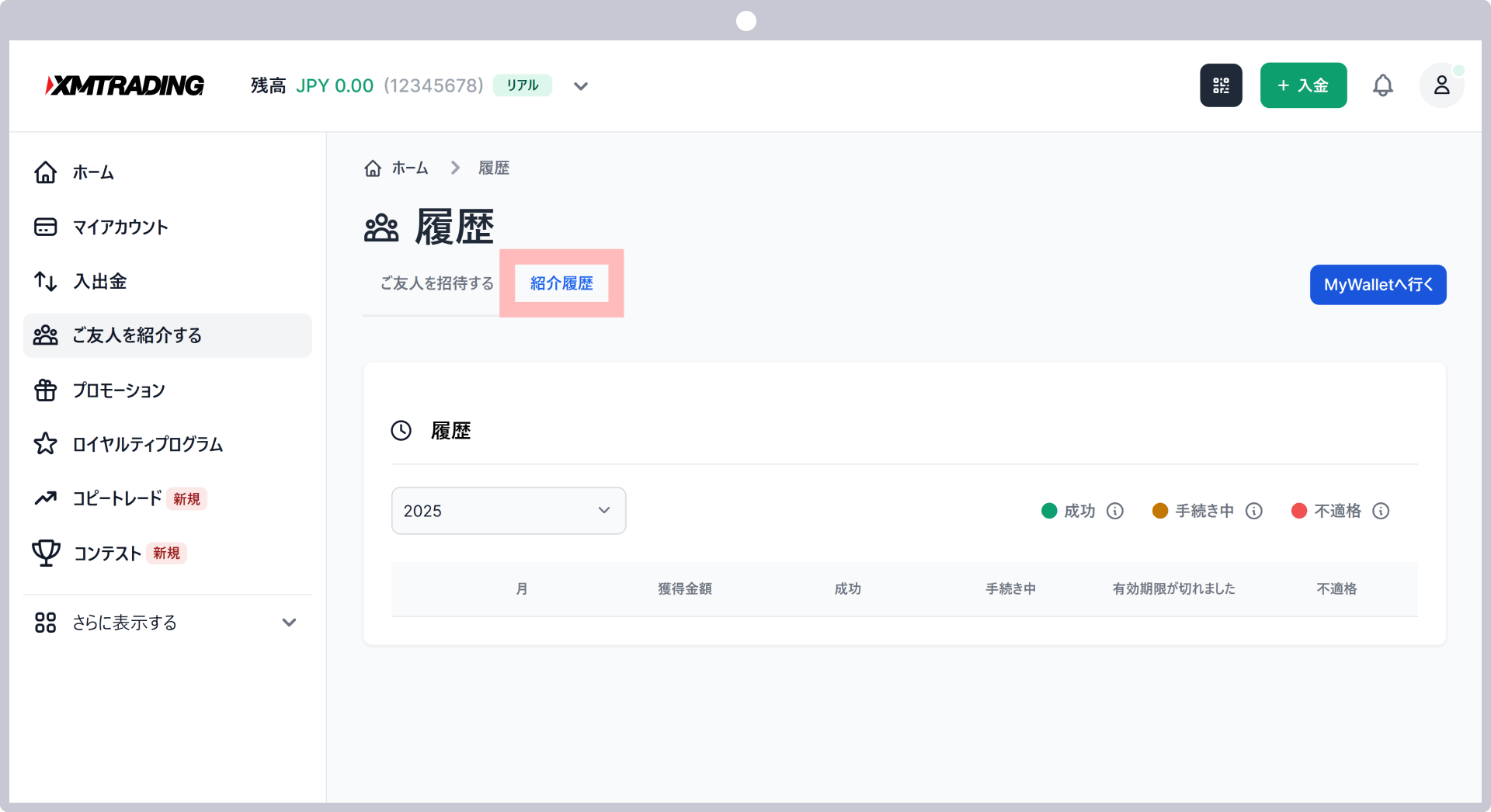Switch to ご友人を招待する tab
This screenshot has width=1491, height=812.
[436, 283]
